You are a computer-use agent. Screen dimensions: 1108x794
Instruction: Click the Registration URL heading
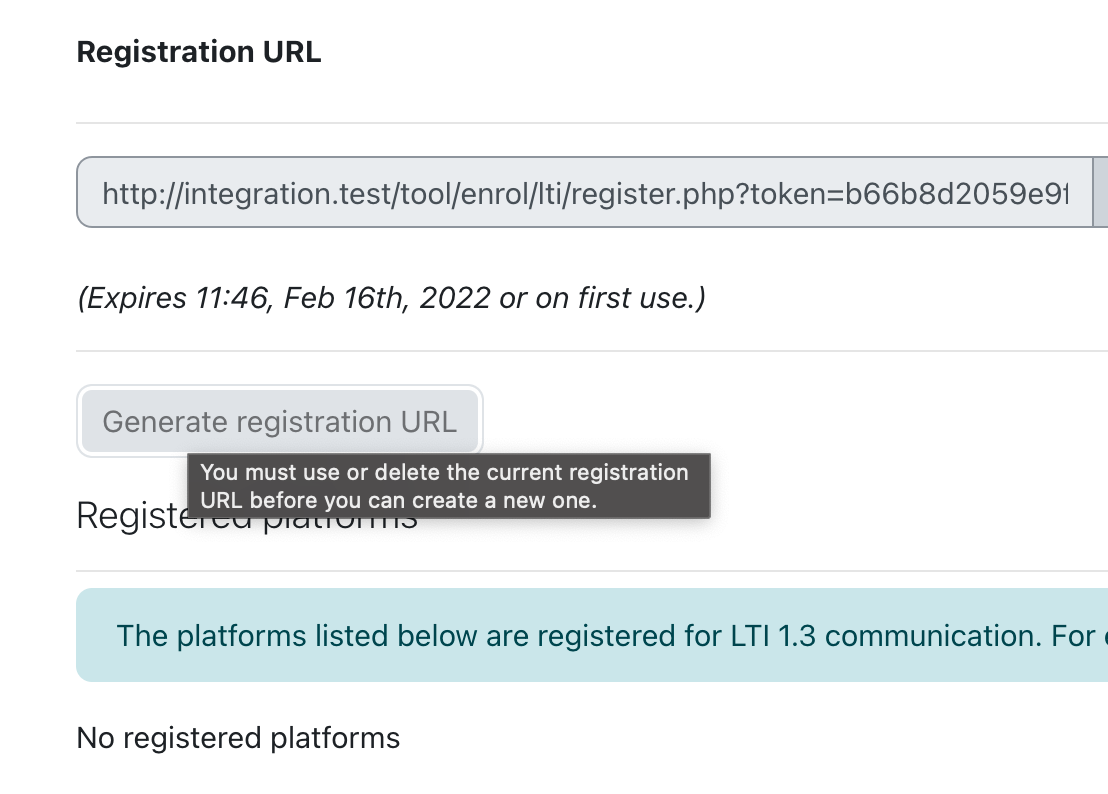tap(199, 52)
